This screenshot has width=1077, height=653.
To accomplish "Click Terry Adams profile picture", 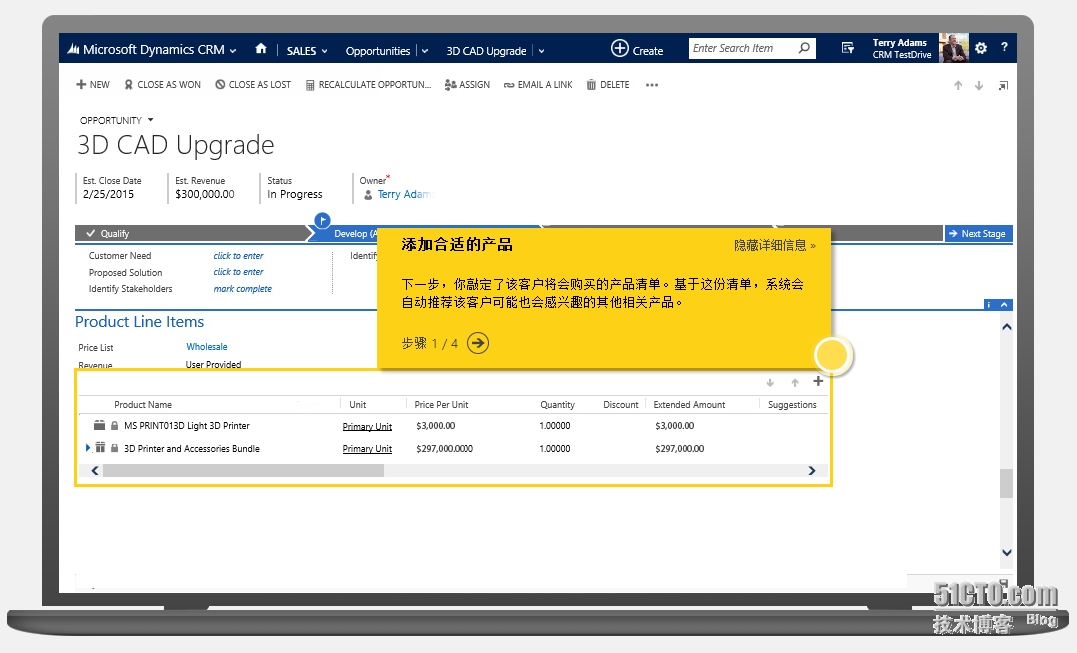I will pyautogui.click(x=953, y=48).
